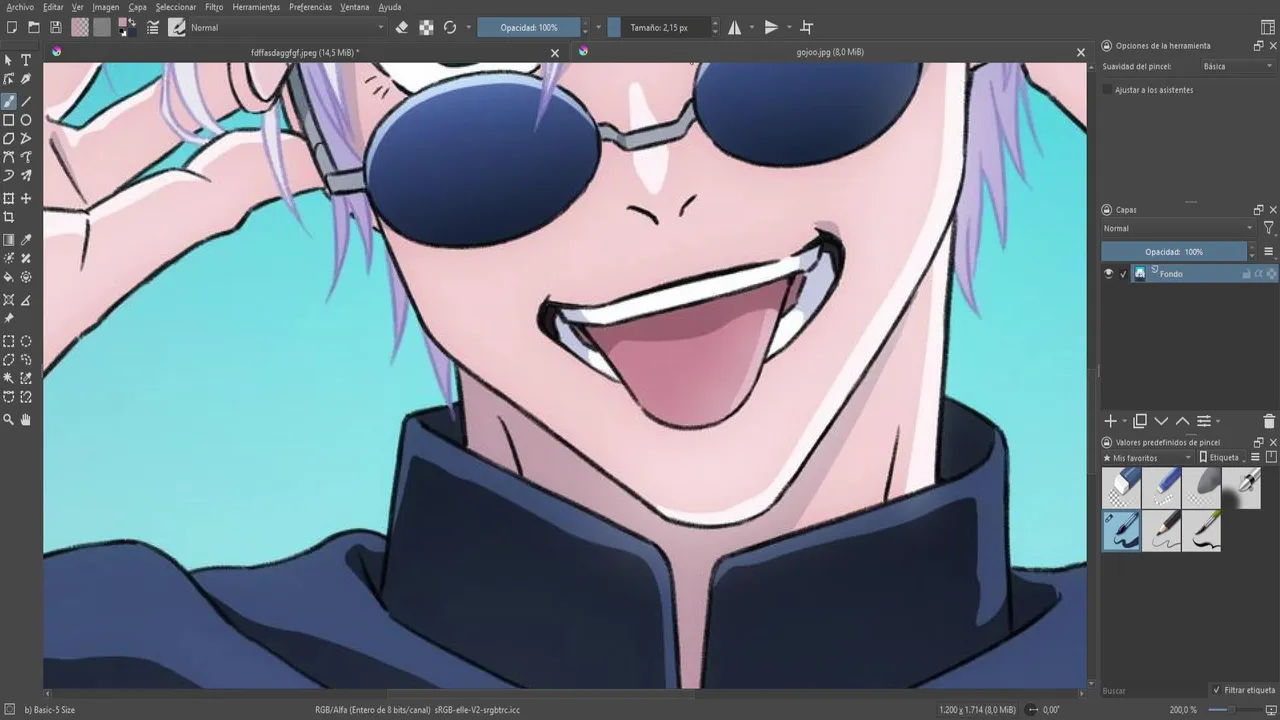Select the Crop tool
Viewport: 1280px width, 720px height.
point(9,217)
